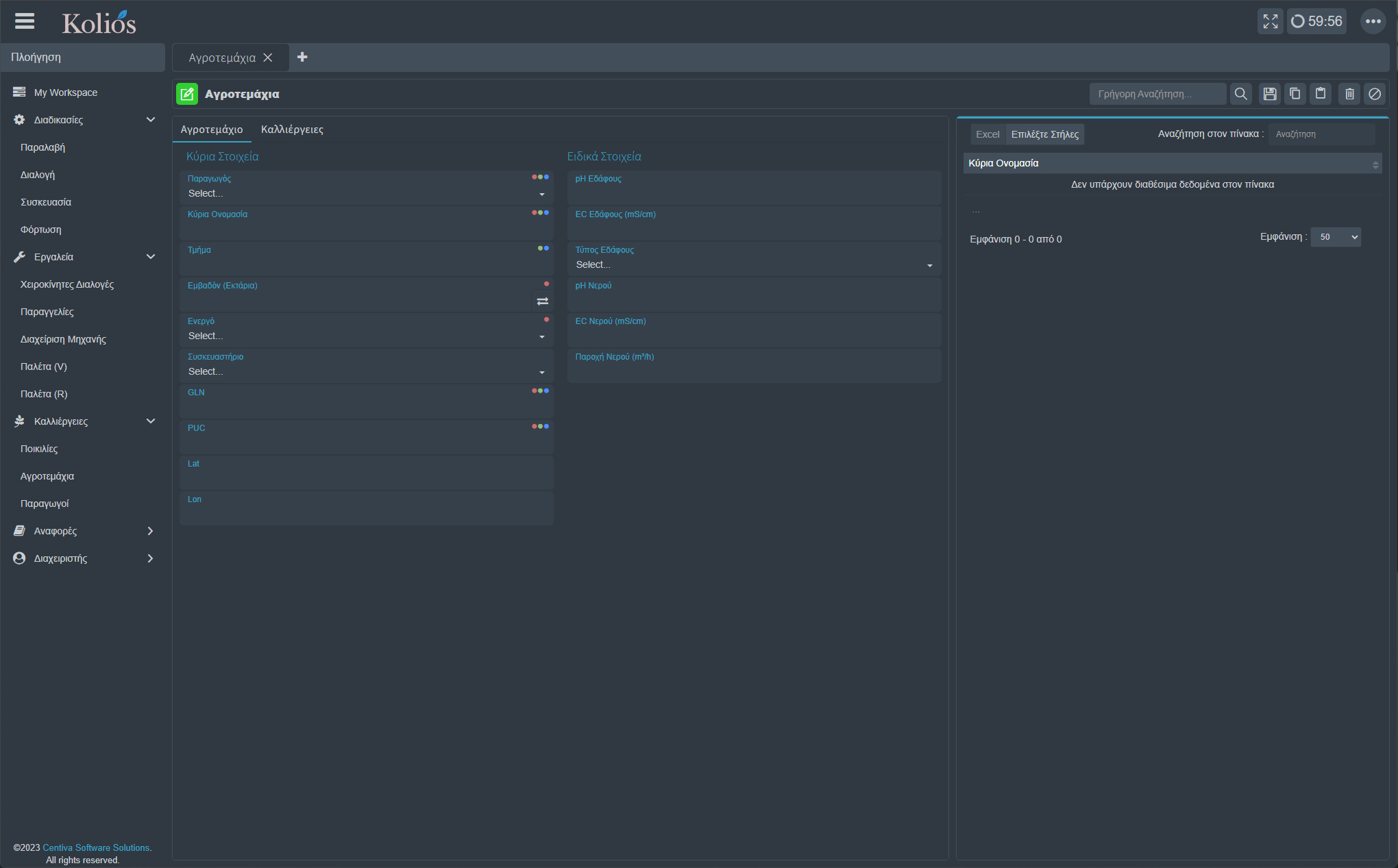Image resolution: width=1398 pixels, height=868 pixels.
Task: Click the colored dots on the Κύρια Ονομασία field
Action: pos(541,212)
